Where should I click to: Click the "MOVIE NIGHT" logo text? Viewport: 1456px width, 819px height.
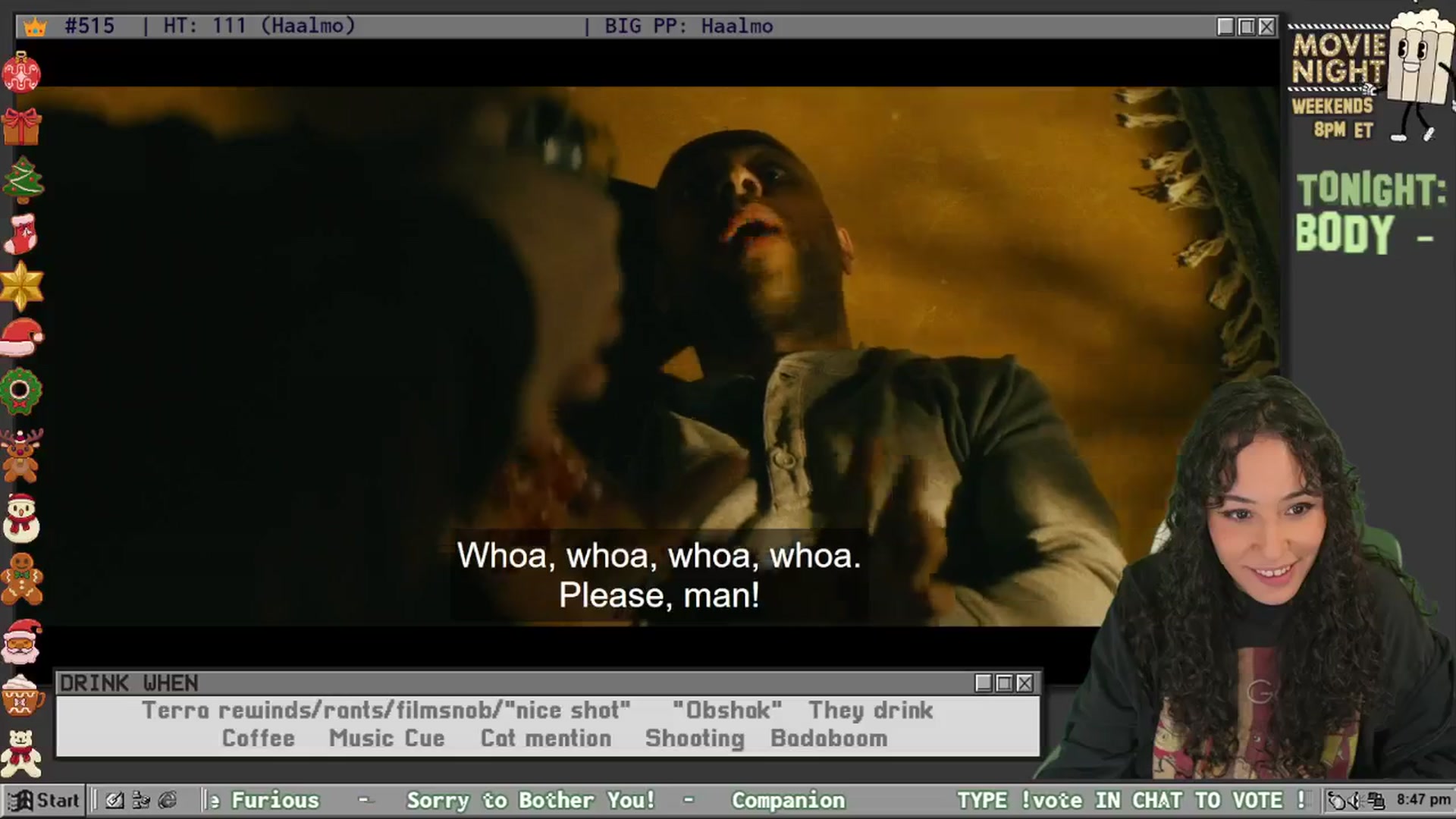1339,58
